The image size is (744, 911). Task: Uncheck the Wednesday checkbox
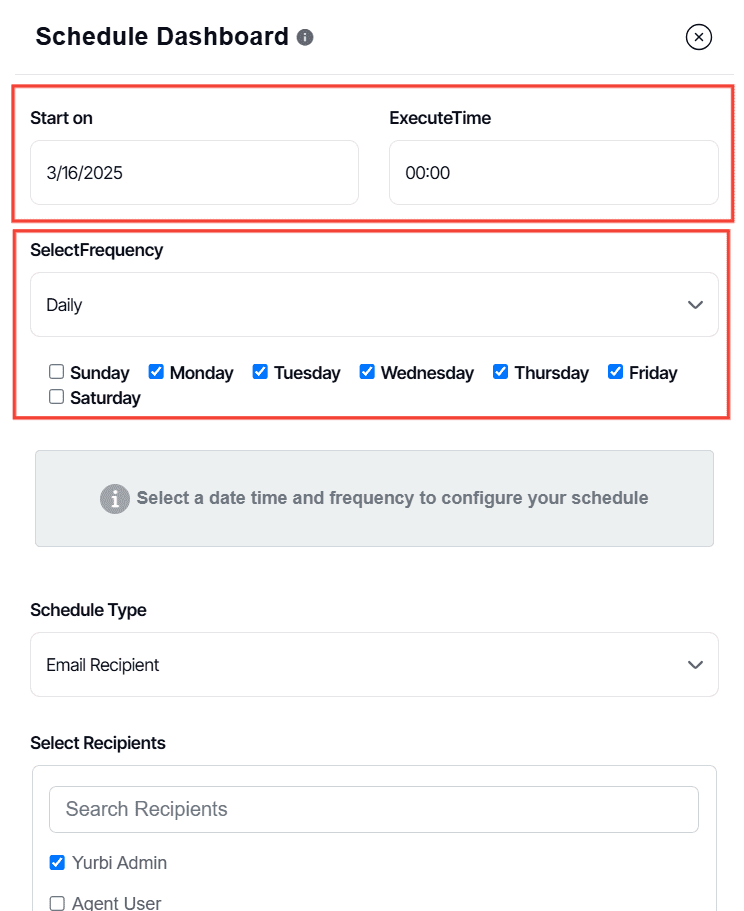(367, 371)
